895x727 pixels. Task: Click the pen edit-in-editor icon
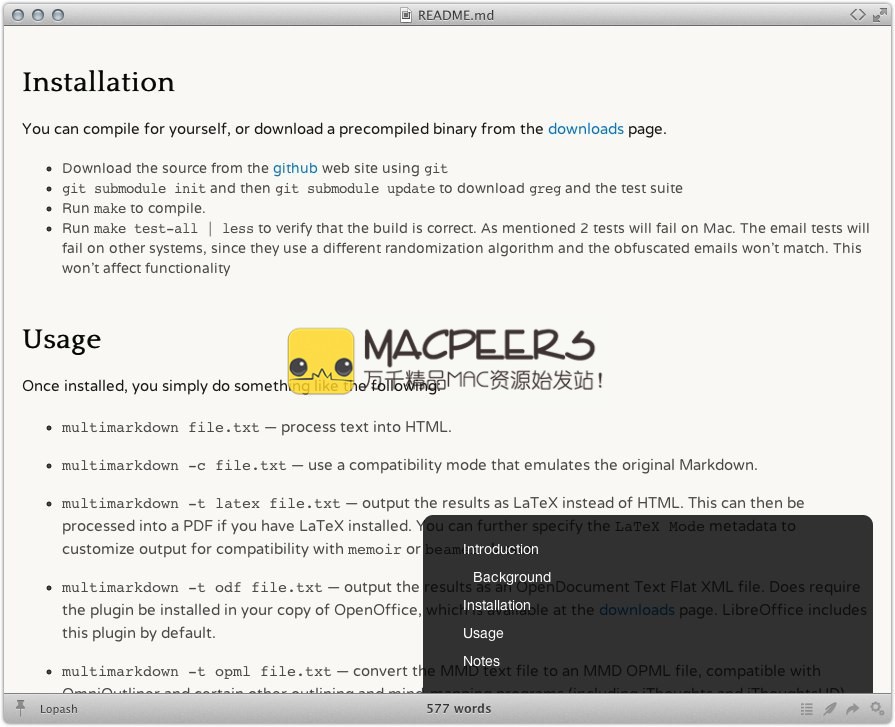click(830, 709)
